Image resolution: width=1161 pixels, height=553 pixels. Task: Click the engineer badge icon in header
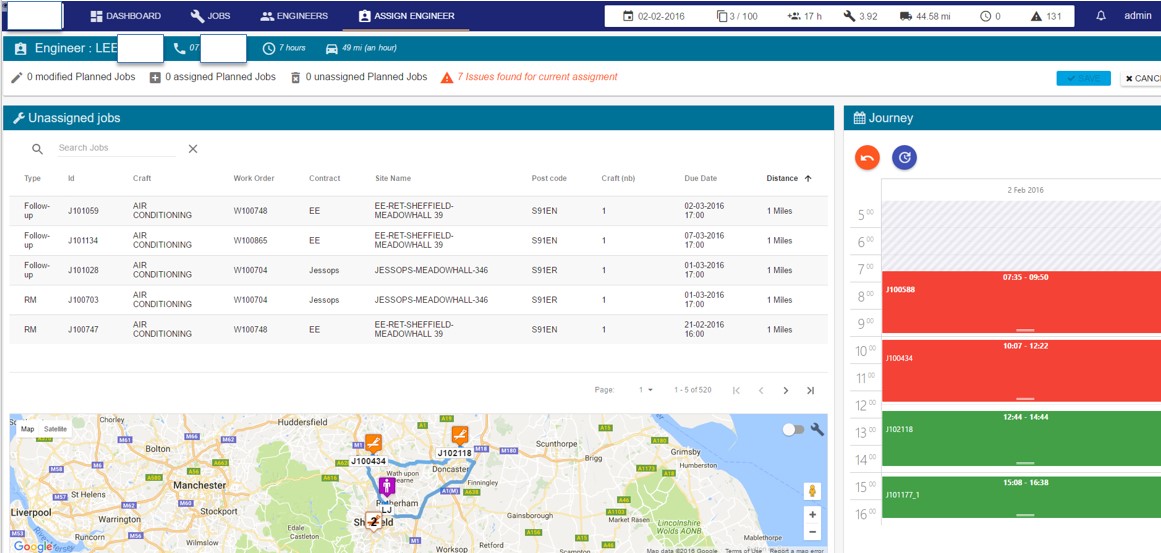point(20,48)
